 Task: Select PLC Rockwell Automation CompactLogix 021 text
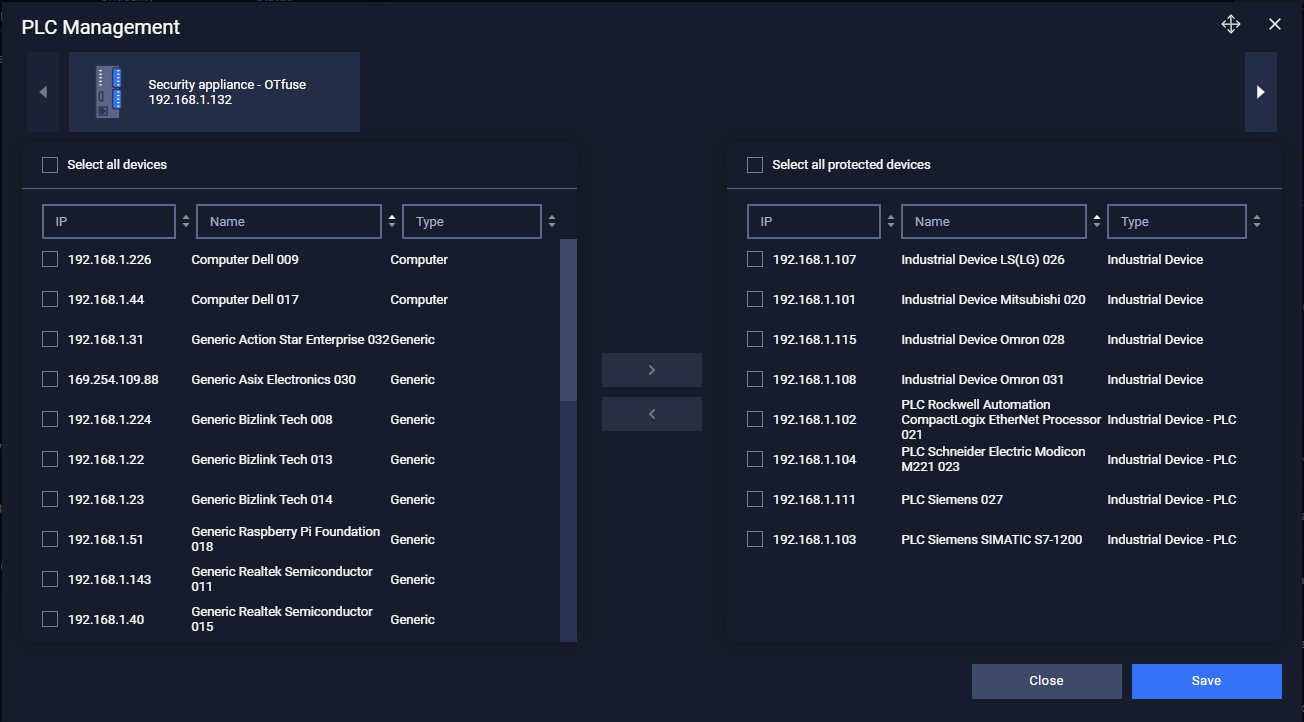coord(1001,420)
